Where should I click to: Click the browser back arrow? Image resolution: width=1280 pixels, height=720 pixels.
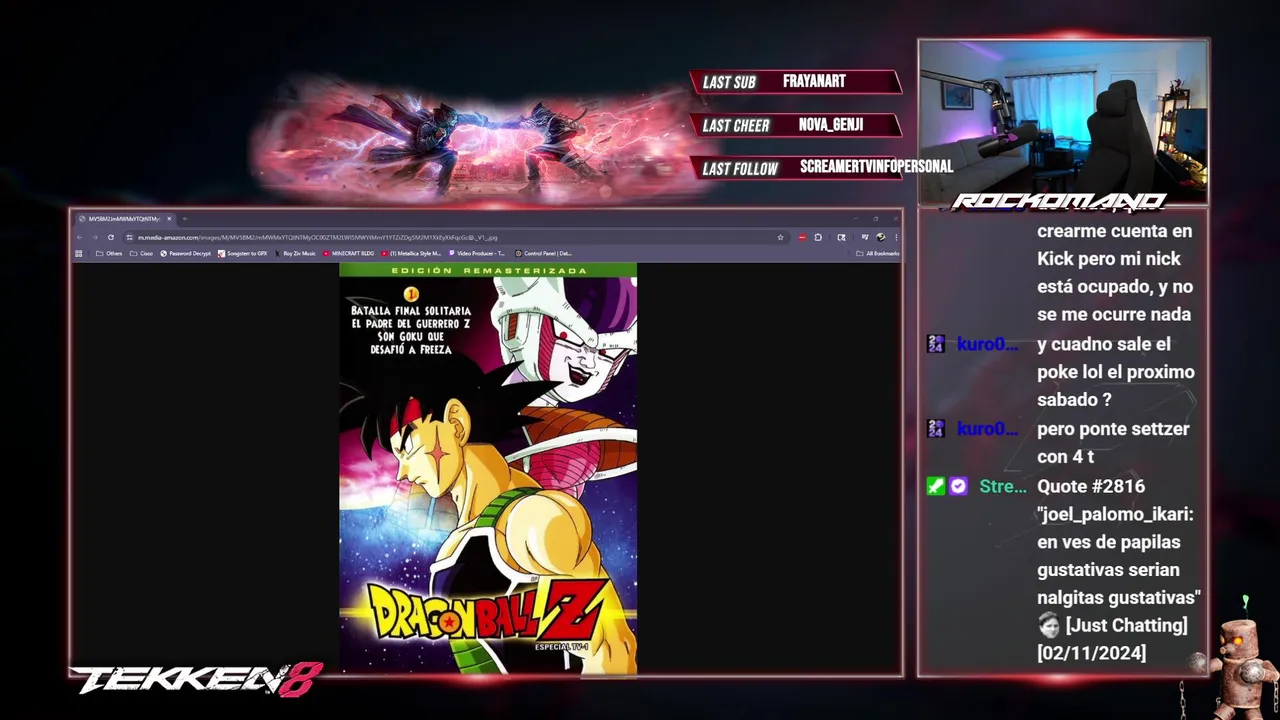pos(79,237)
